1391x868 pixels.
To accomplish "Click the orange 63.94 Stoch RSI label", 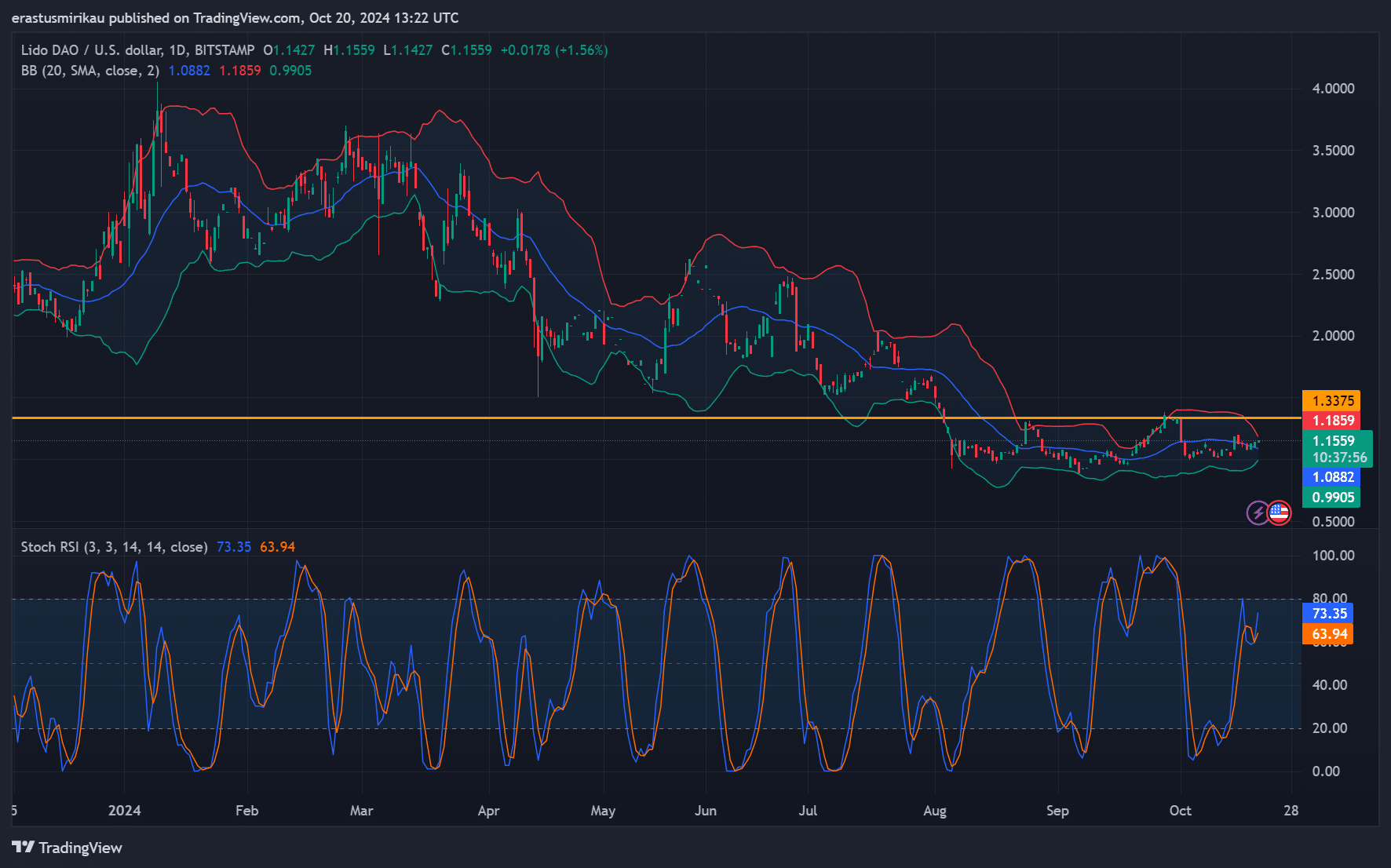I will tap(1327, 634).
